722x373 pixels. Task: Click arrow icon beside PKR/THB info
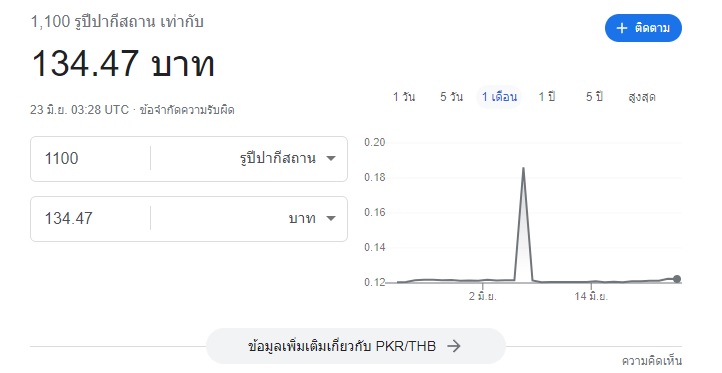[x=454, y=346]
